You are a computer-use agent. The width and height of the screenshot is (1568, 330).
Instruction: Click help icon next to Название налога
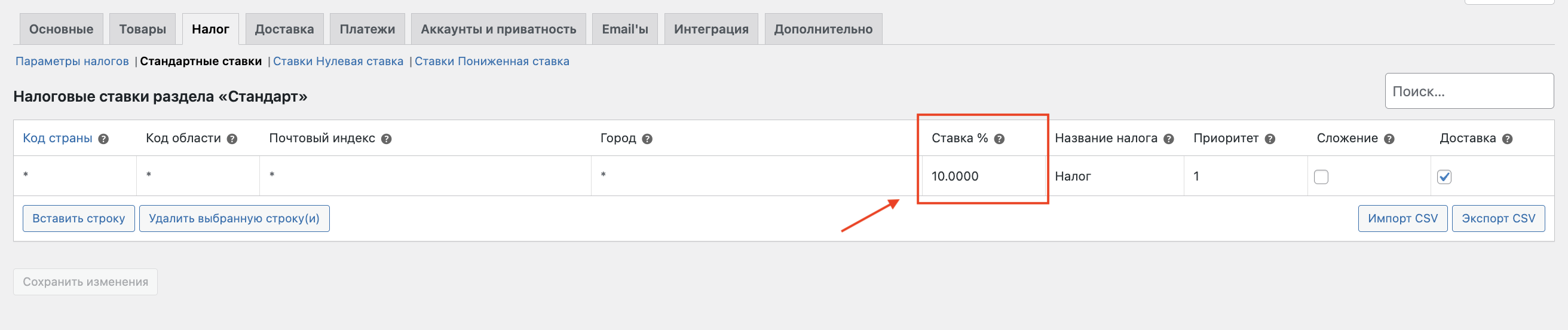pos(1168,139)
